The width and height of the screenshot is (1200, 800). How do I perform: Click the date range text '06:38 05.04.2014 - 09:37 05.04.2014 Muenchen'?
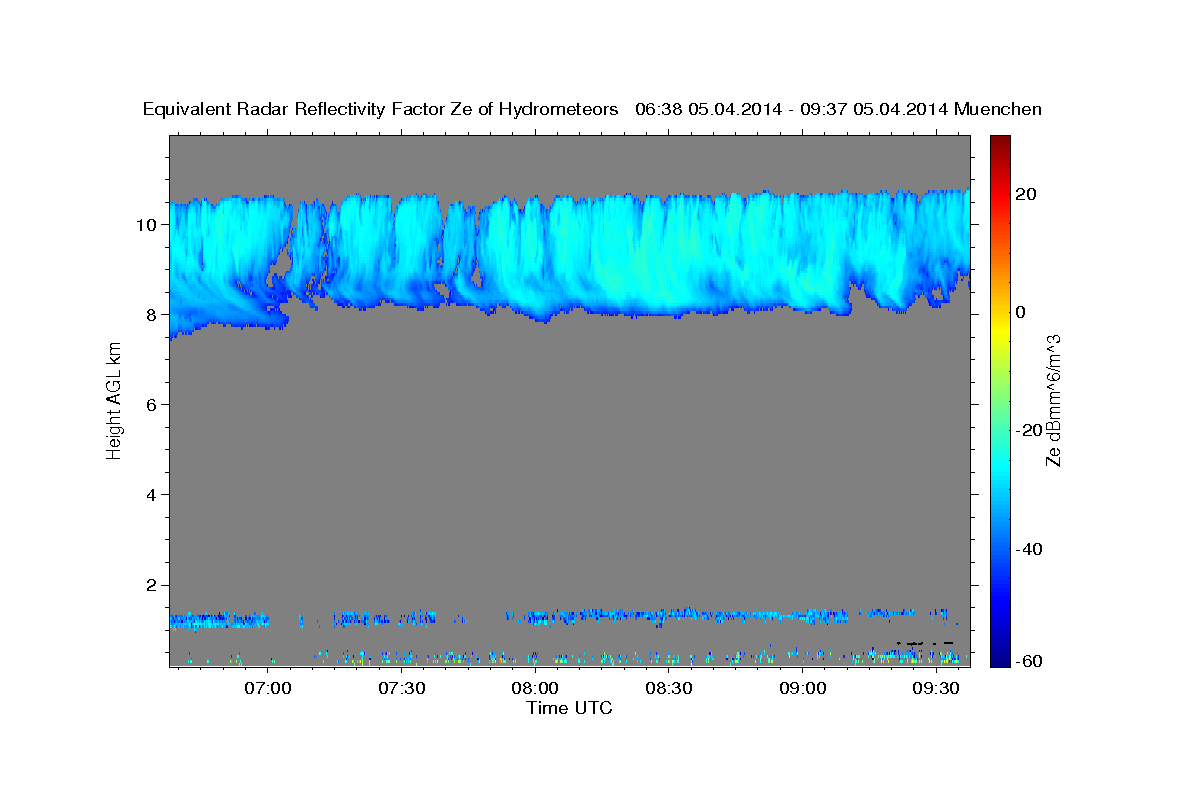coord(838,110)
